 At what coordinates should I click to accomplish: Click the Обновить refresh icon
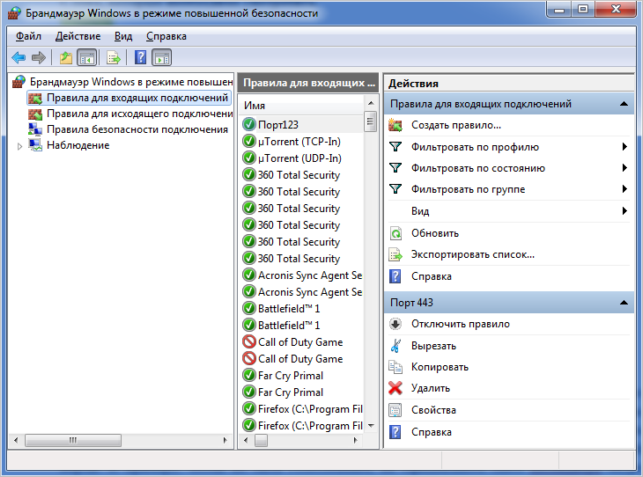coord(395,233)
